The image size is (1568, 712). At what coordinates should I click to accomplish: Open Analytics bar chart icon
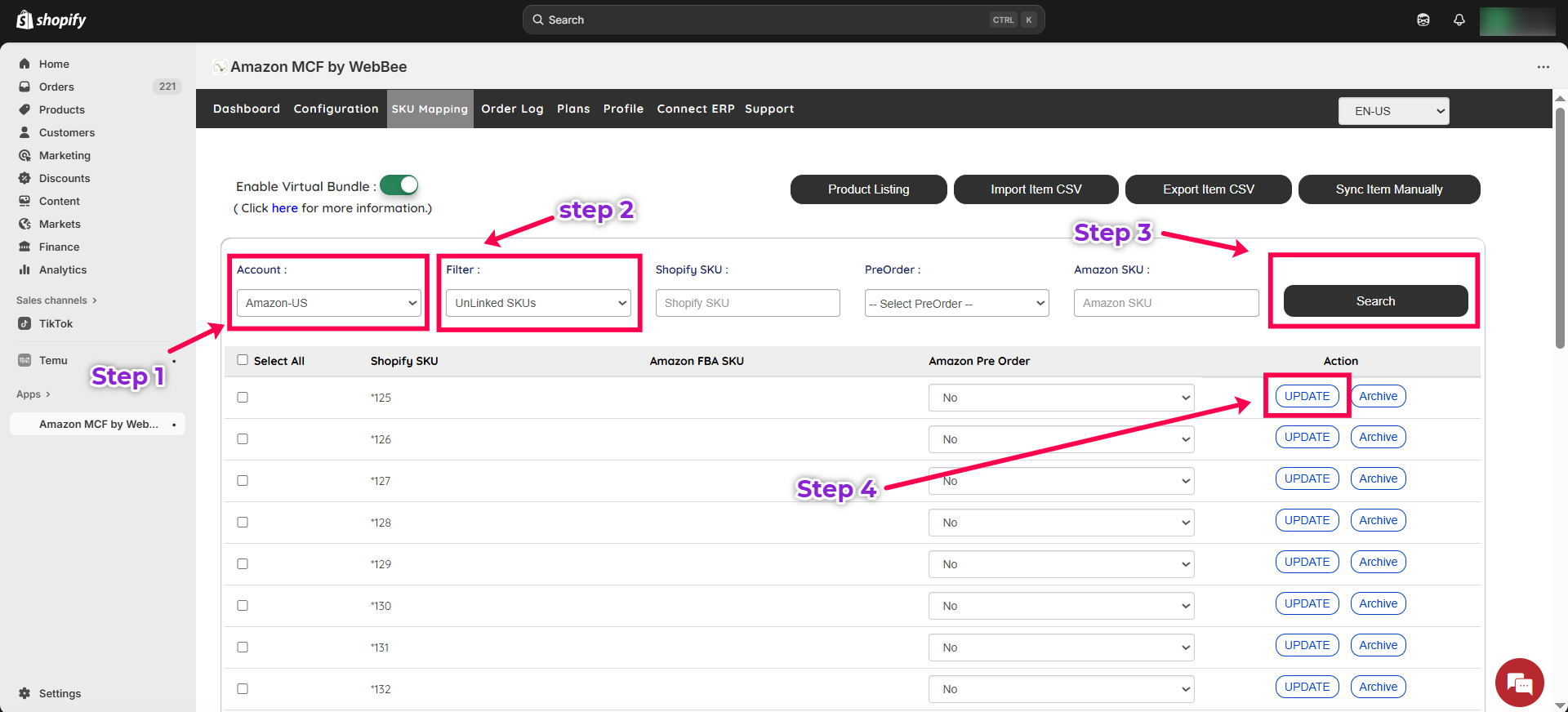click(x=24, y=269)
